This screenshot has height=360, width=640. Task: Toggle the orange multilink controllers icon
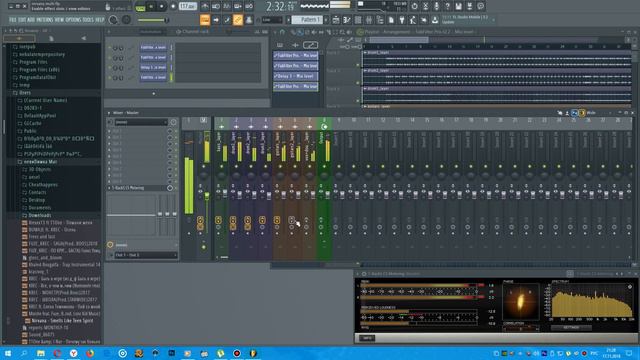(x=238, y=20)
